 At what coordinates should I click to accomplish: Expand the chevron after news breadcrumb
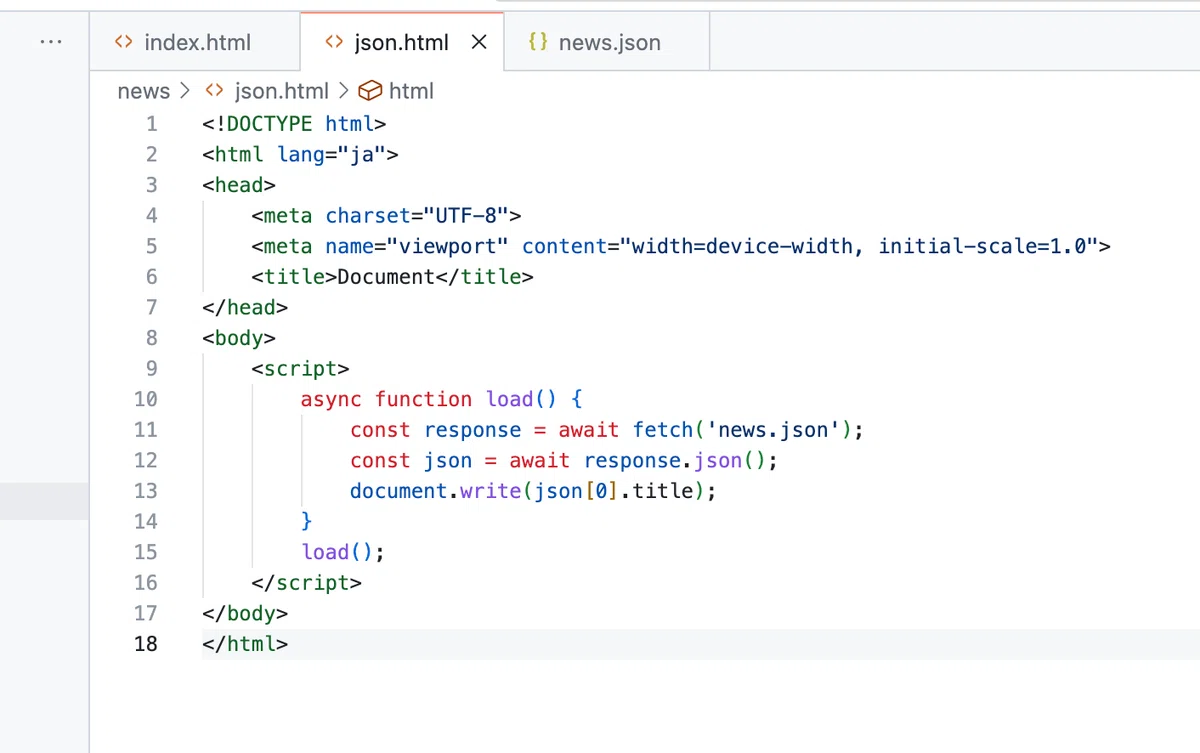pos(185,91)
